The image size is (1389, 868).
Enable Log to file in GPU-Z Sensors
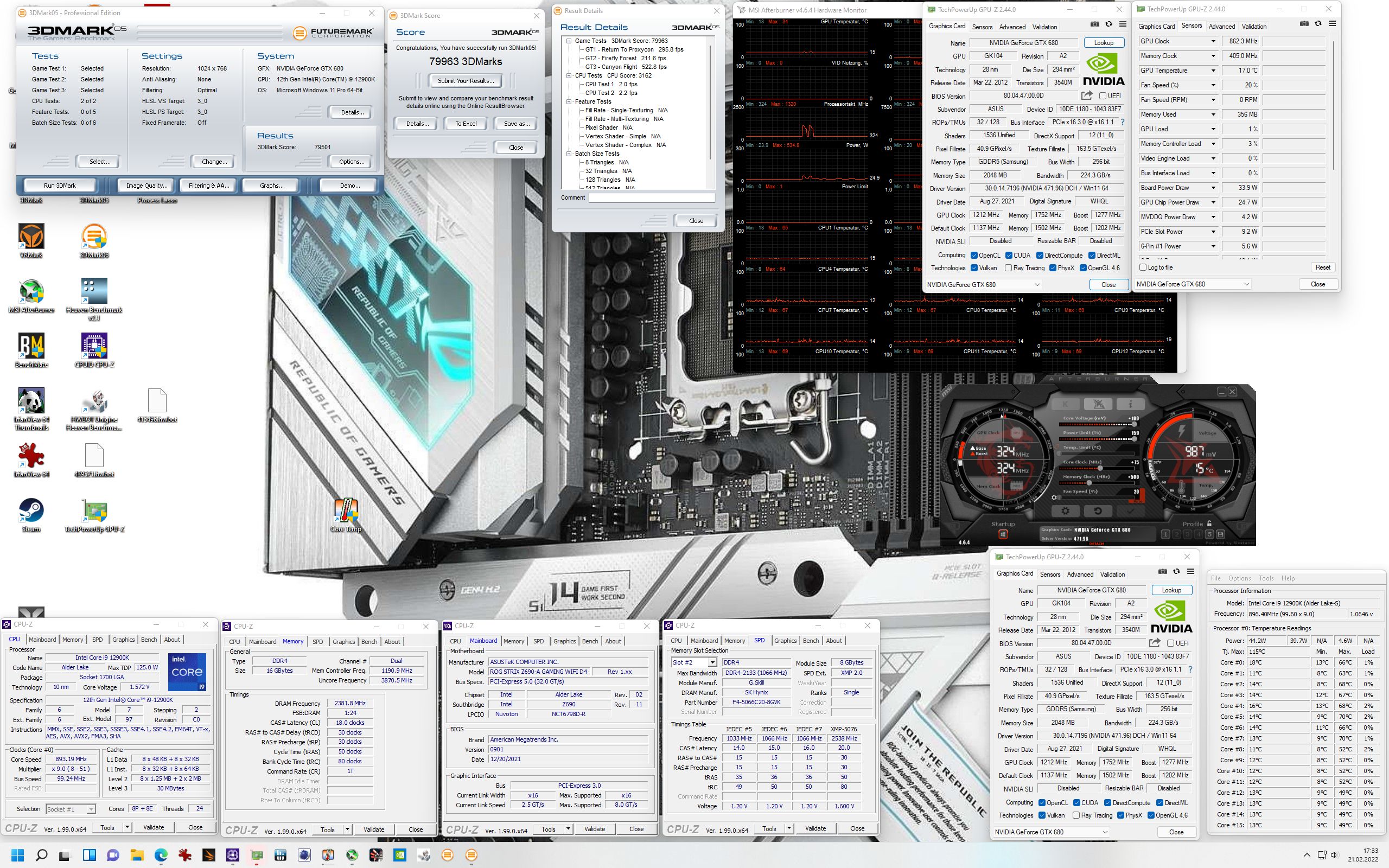(1143, 267)
